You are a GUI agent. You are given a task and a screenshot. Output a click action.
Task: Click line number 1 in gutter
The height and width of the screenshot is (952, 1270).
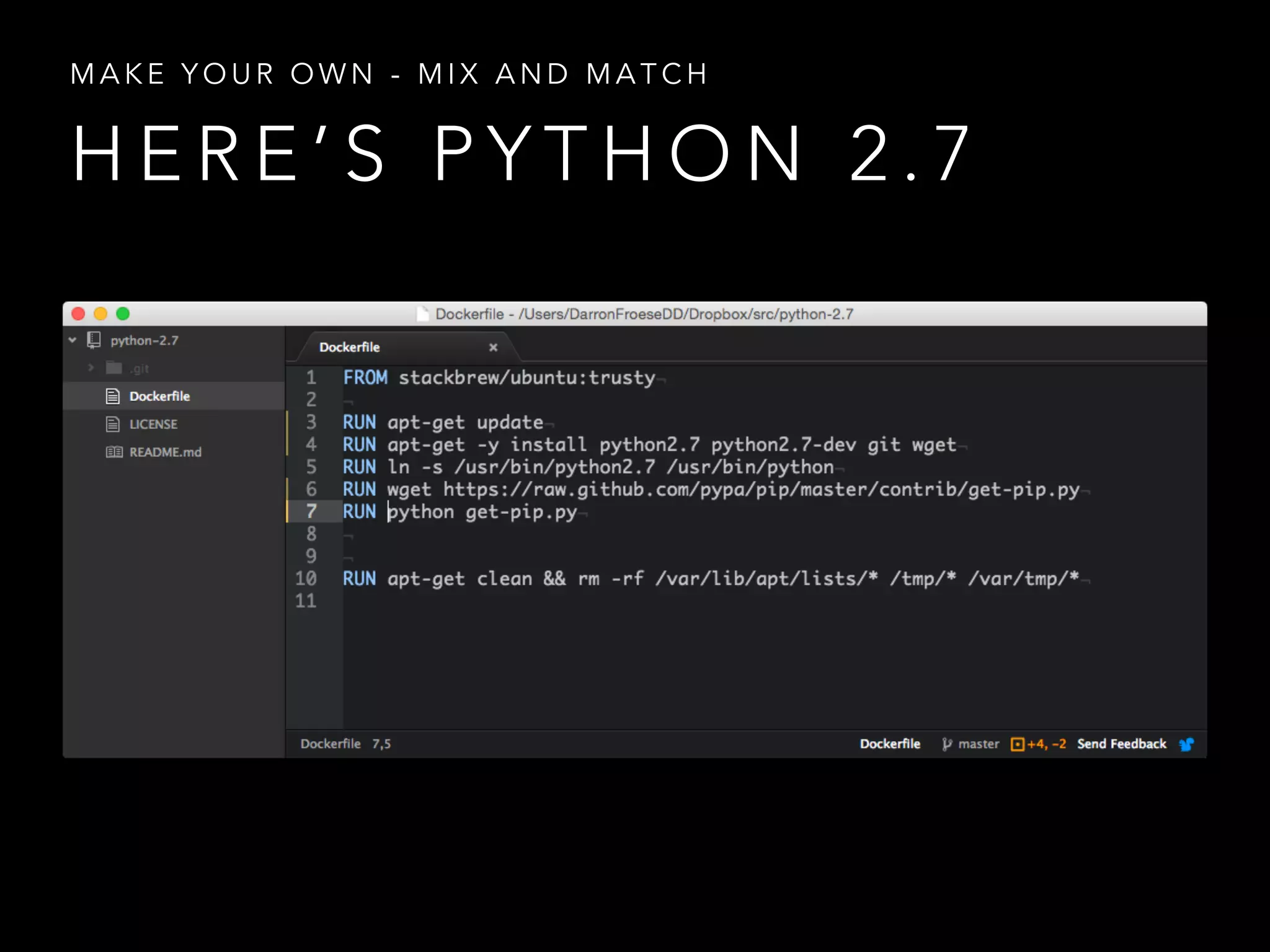pyautogui.click(x=311, y=377)
